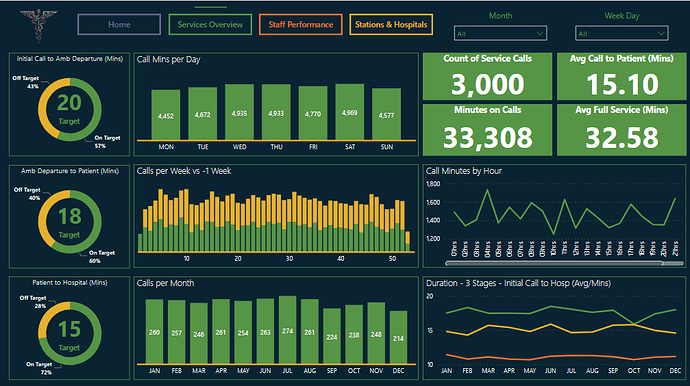
Task: Click the FRI bar showing 4,770
Action: (313, 113)
